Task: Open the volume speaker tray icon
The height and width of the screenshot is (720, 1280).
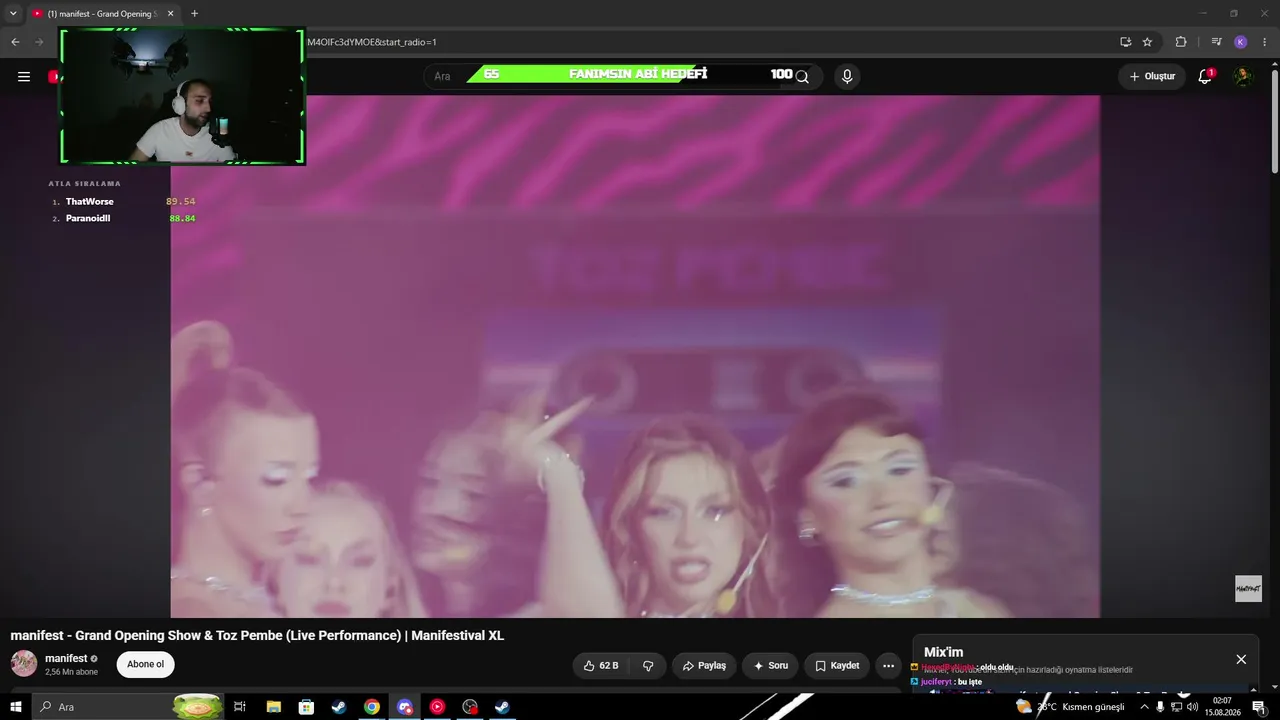Action: pyautogui.click(x=1192, y=707)
